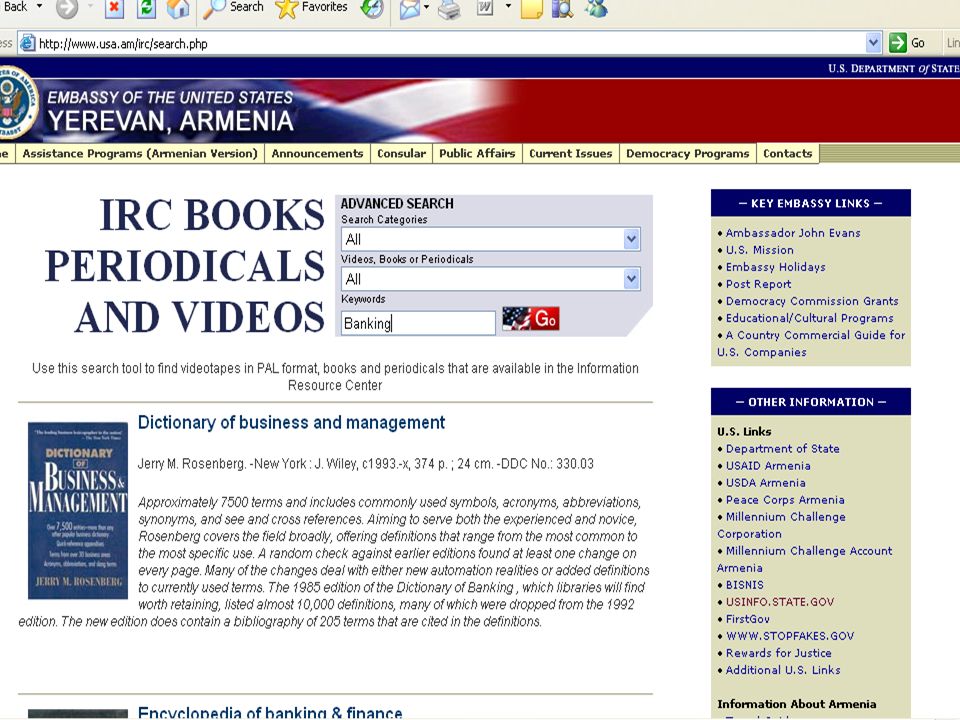Open the Mail dropdown arrow
This screenshot has height=720, width=960.
tap(426, 7)
